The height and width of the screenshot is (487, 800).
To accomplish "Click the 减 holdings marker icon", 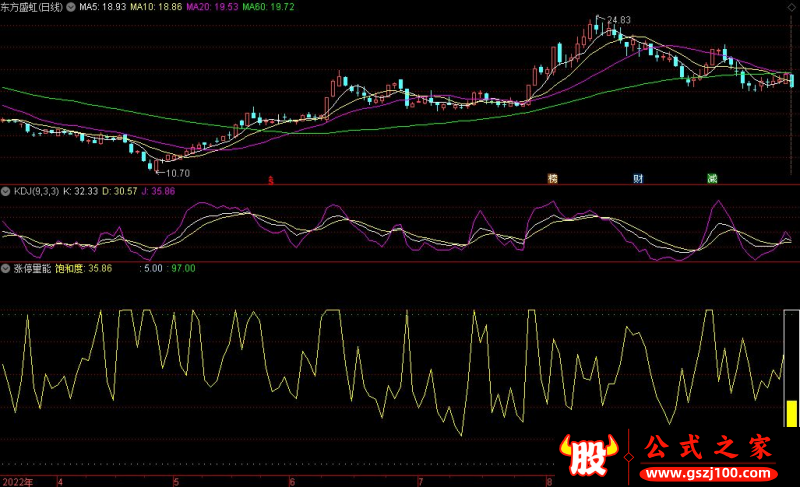I will [x=712, y=179].
